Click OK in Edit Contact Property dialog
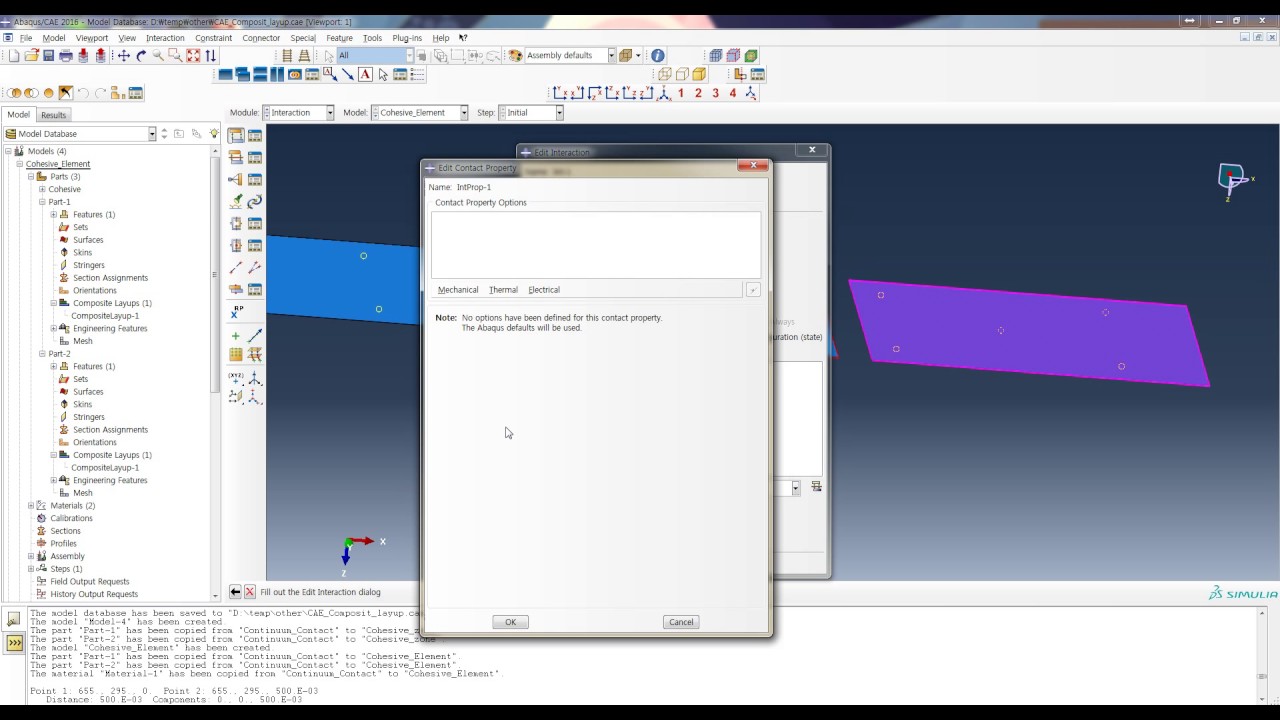1280x720 pixels. pos(510,622)
